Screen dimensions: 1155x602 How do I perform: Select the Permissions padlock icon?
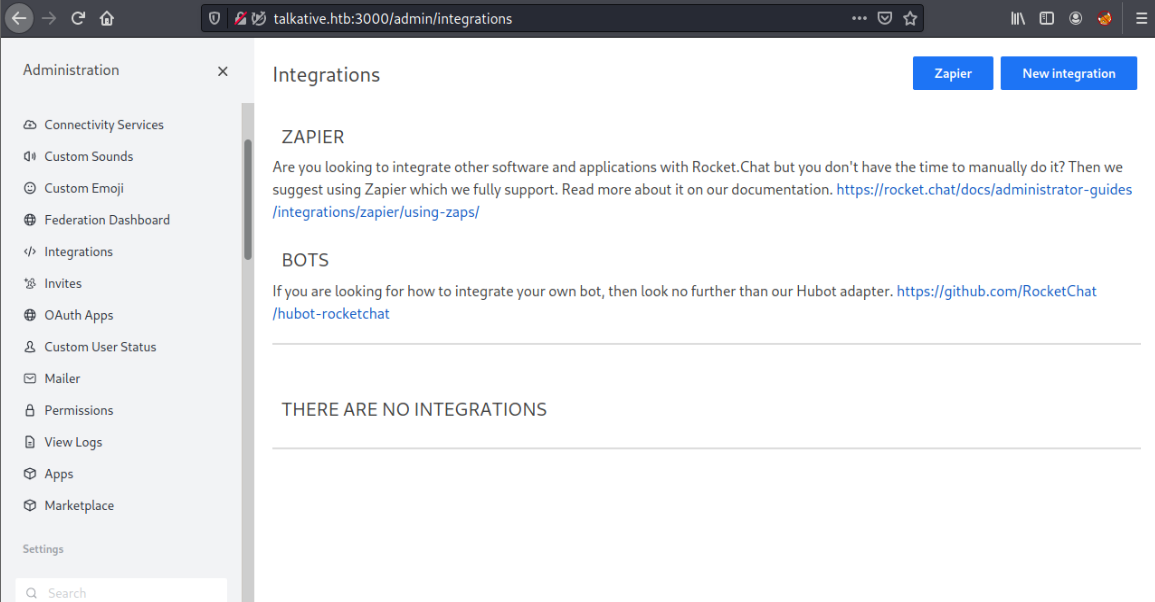(30, 411)
